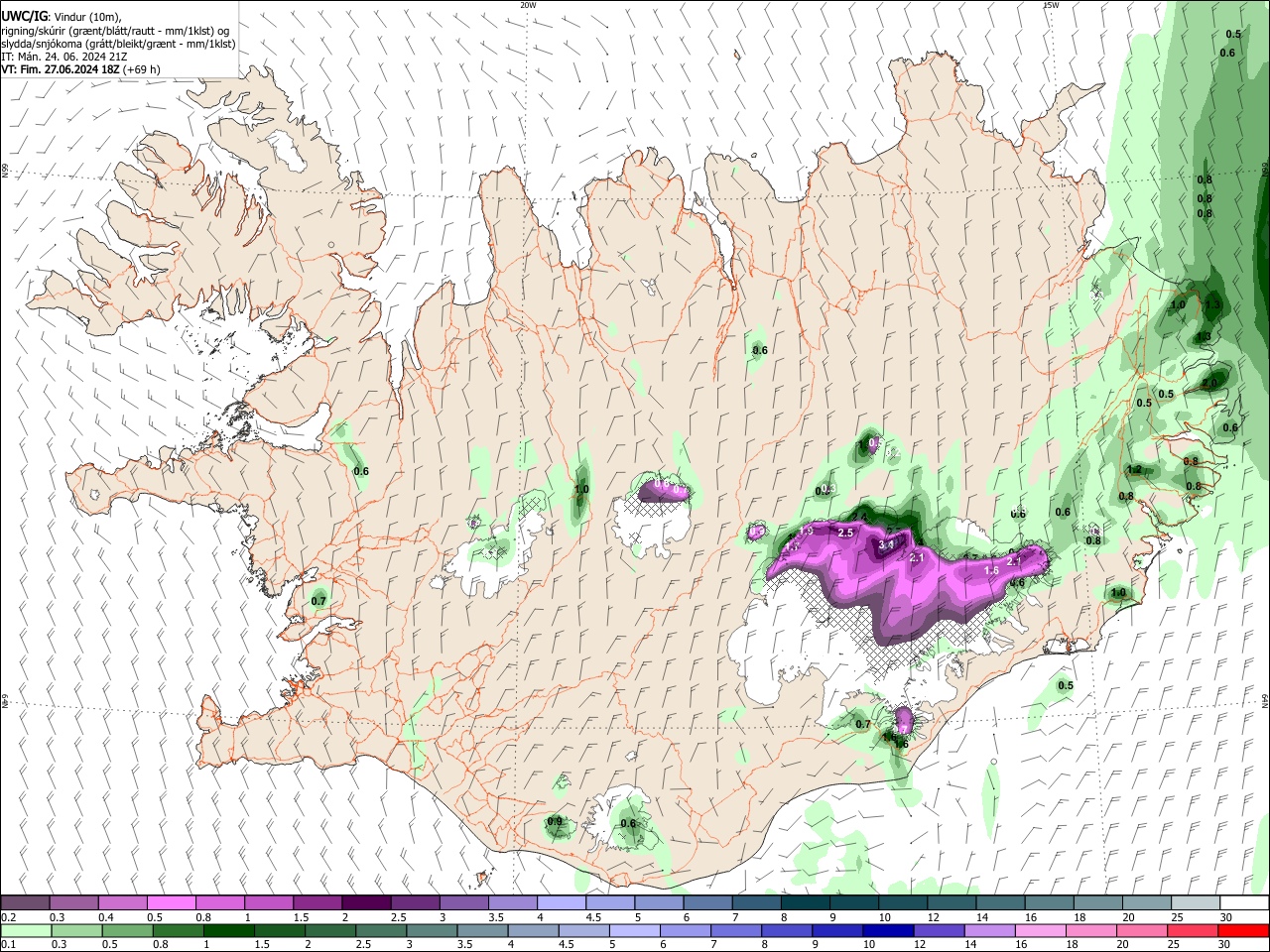This screenshot has width=1270, height=952.
Task: Select the darkest purple 2–2.5 snow legend swatch
Action: [366, 902]
